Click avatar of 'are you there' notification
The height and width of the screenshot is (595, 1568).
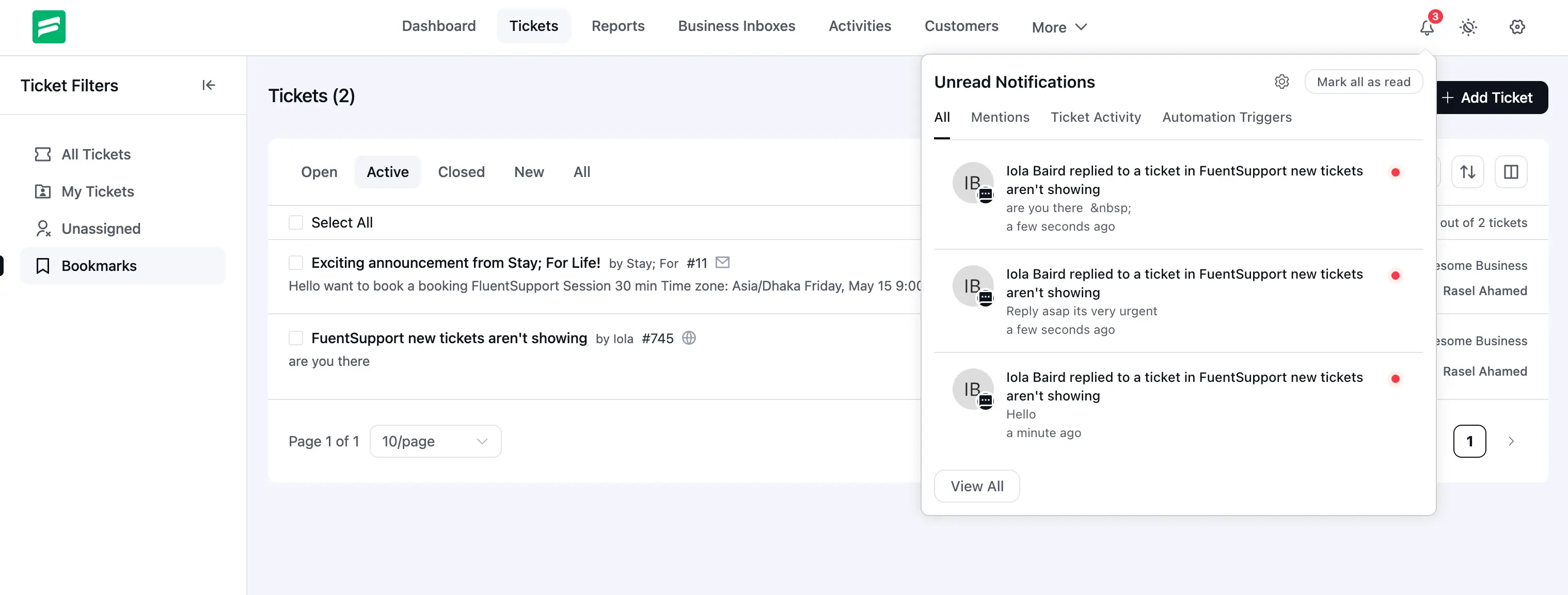973,183
